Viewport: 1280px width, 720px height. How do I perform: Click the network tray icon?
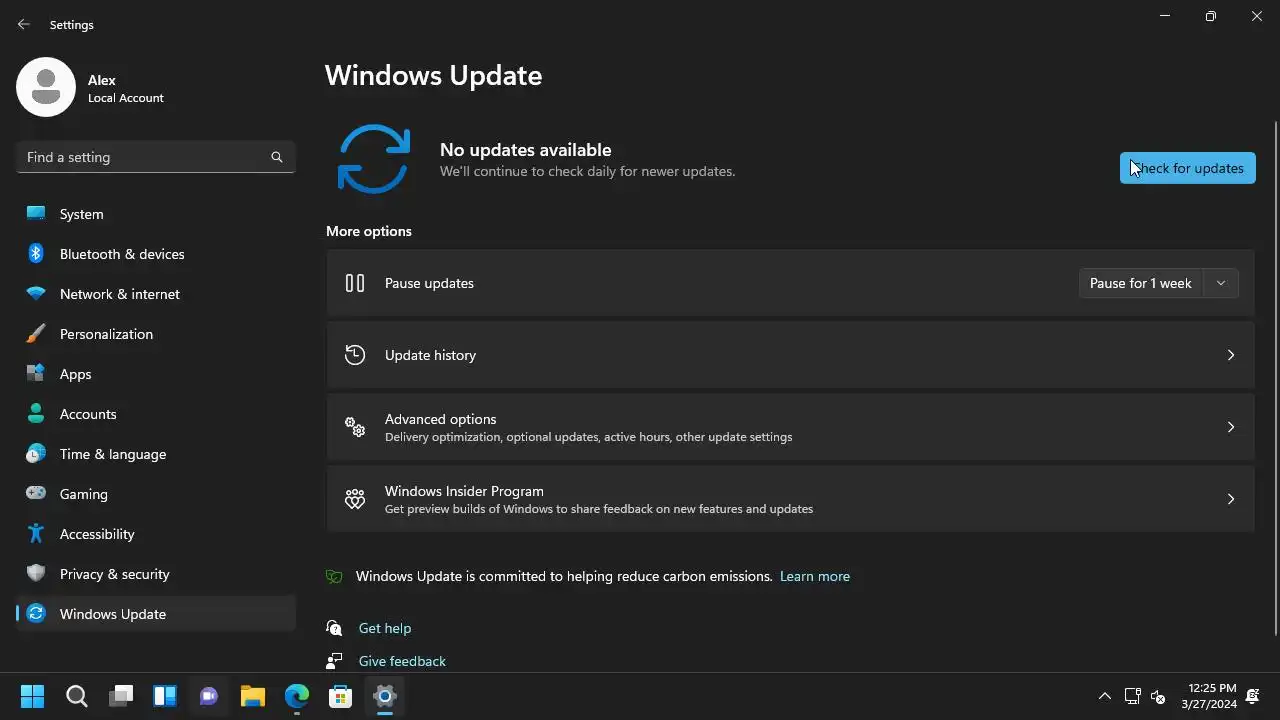point(1133,696)
